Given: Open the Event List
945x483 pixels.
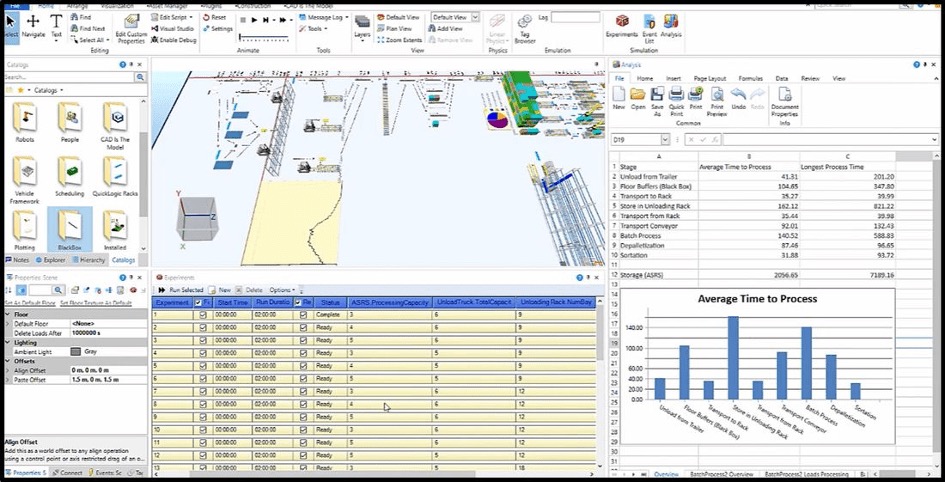Looking at the screenshot, I should pyautogui.click(x=649, y=28).
